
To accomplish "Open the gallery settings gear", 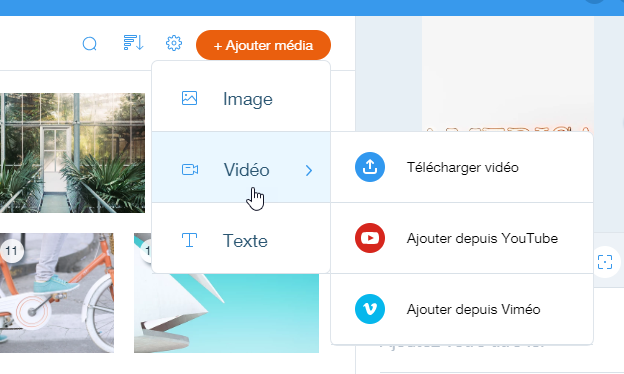I will point(174,43).
